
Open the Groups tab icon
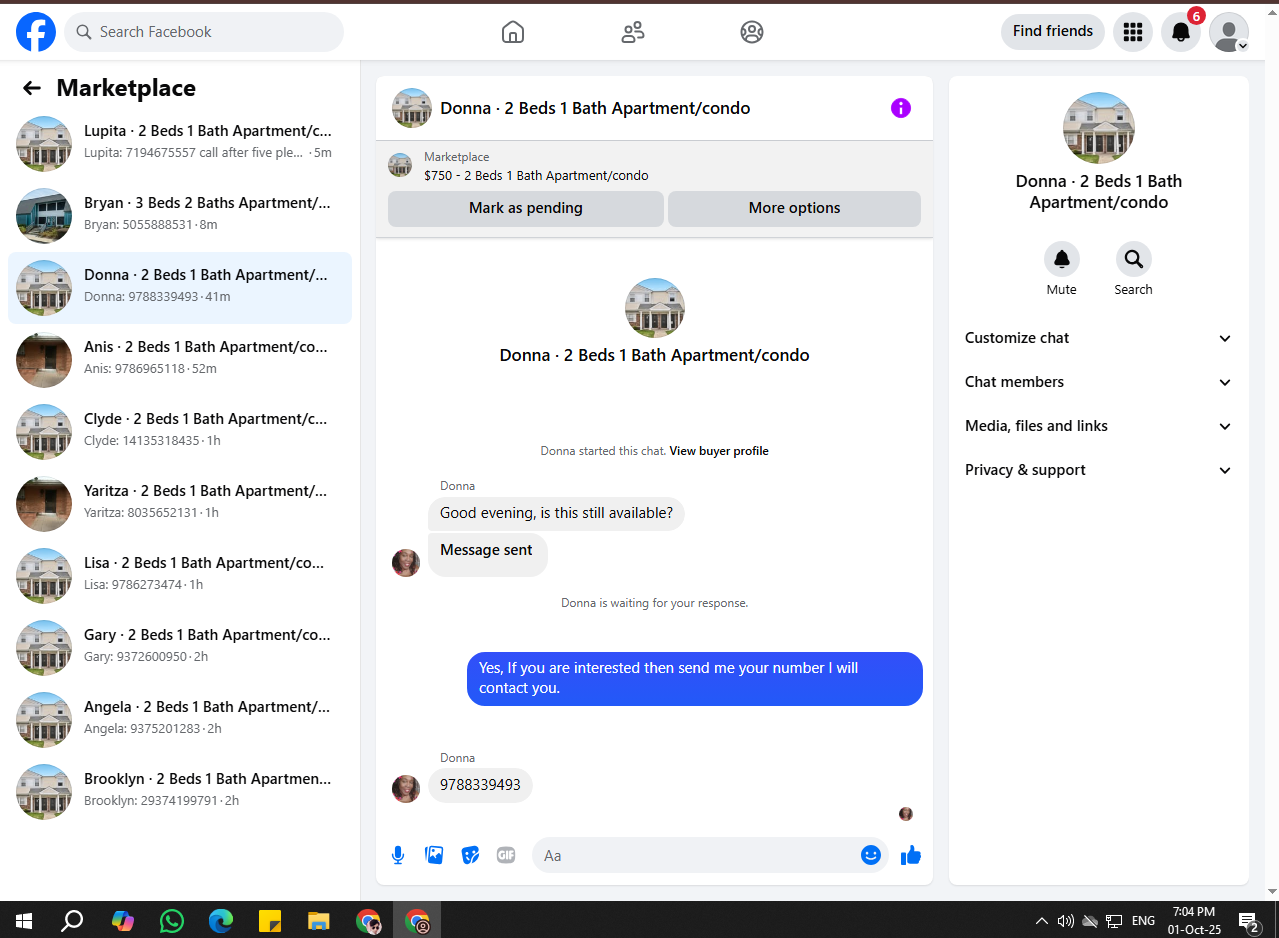(x=752, y=32)
